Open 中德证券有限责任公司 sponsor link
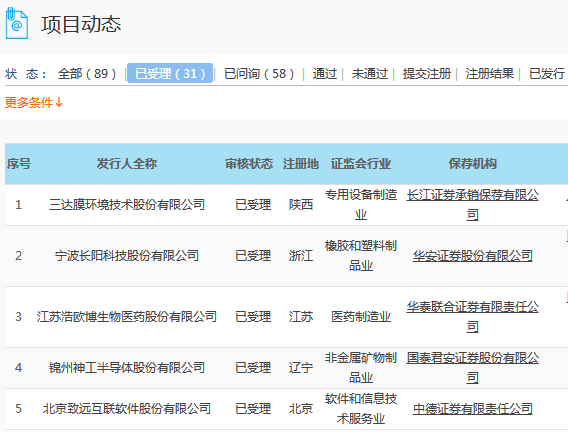This screenshot has width=568, height=432. coord(472,409)
